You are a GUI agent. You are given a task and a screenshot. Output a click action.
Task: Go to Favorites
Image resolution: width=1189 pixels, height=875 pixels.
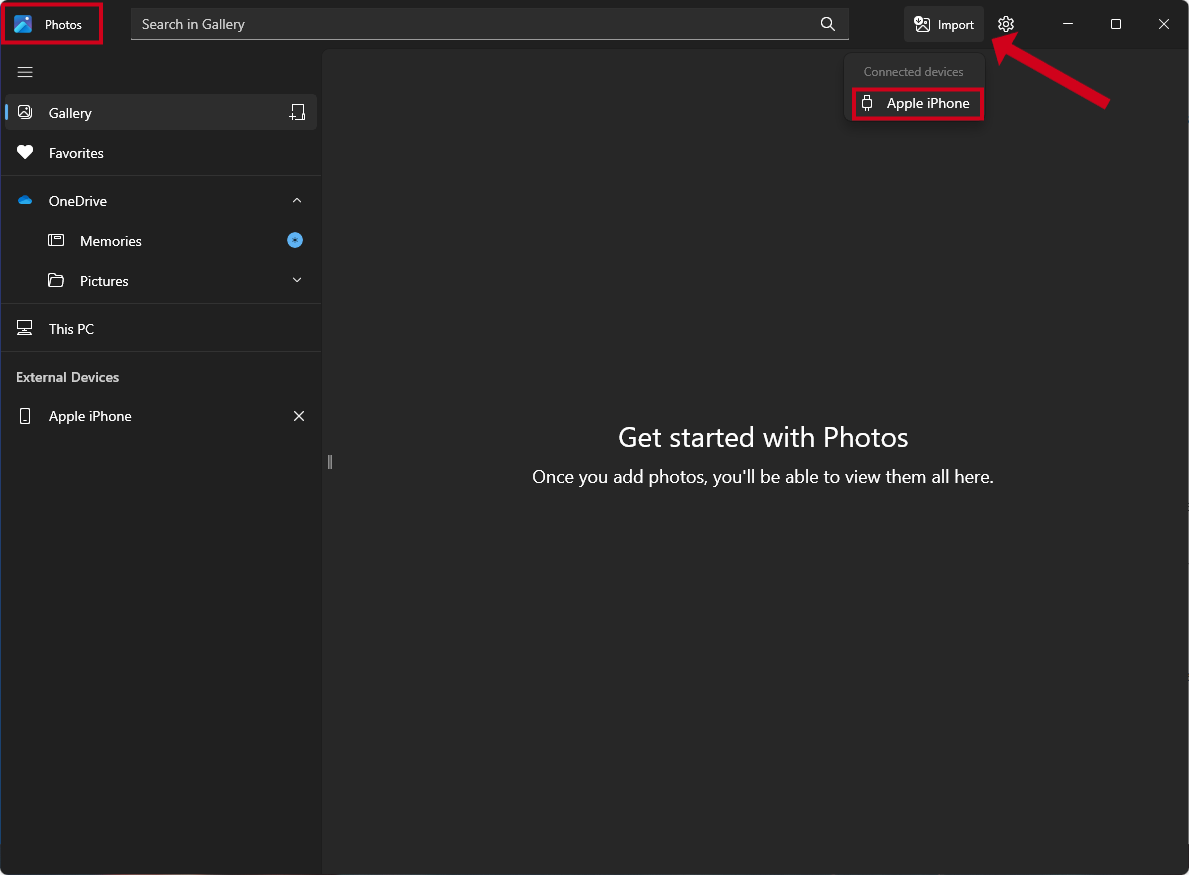point(161,152)
